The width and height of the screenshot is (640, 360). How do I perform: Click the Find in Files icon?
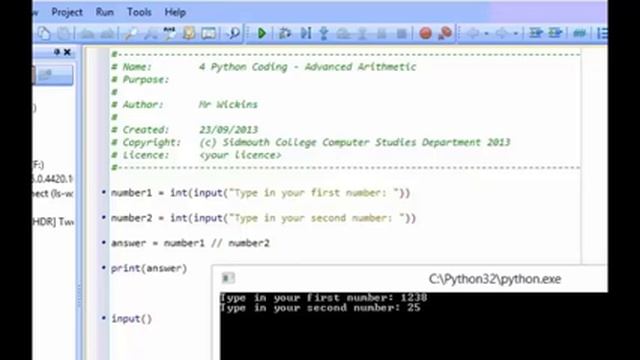click(189, 33)
